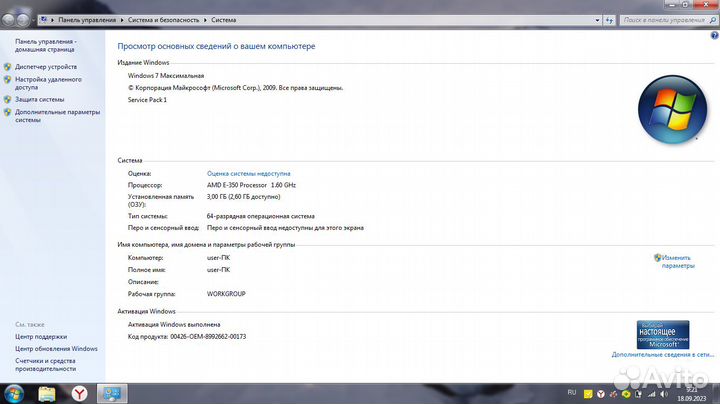This screenshot has width=720, height=404.
Task: Open Дополнительные параметры системы
Action: tap(57, 116)
